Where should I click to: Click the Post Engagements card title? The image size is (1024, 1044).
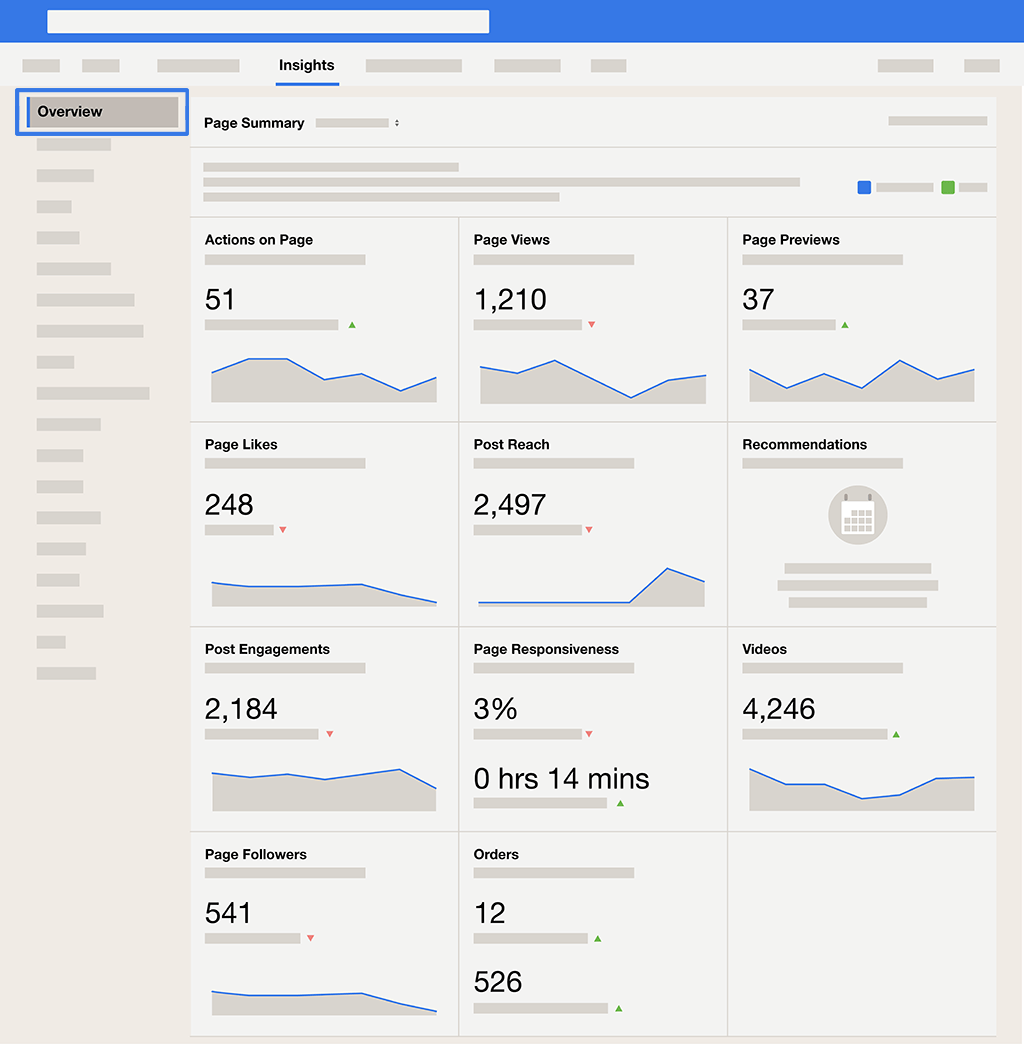pyautogui.click(x=267, y=649)
